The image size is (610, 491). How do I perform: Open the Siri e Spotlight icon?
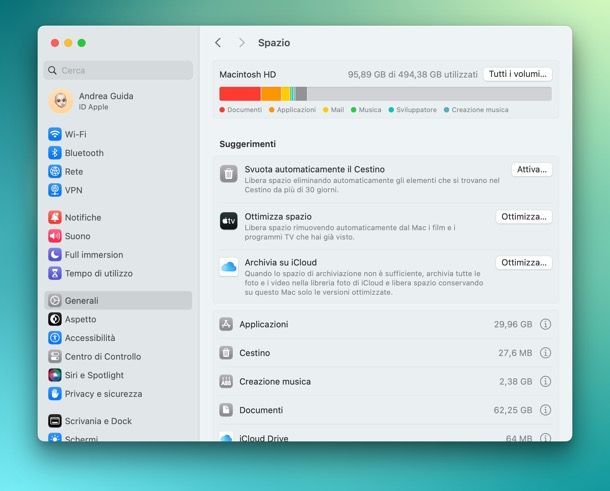click(x=55, y=375)
